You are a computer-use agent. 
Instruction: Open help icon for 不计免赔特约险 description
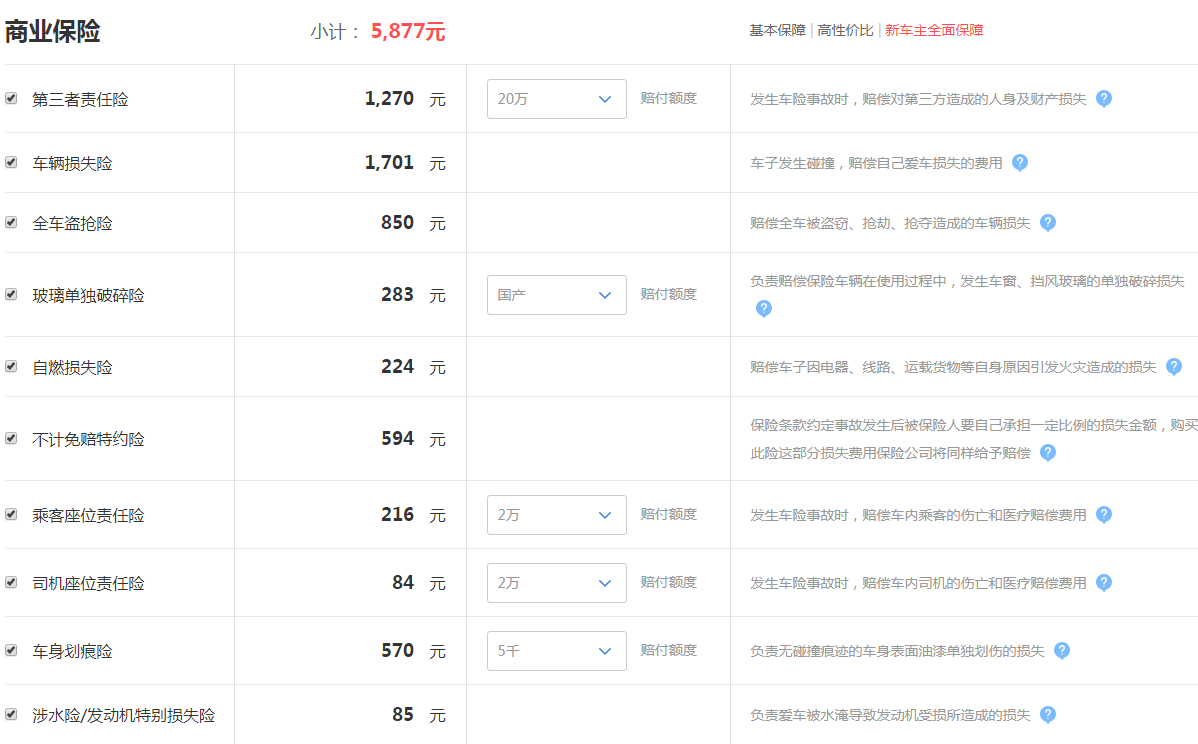pos(1047,452)
